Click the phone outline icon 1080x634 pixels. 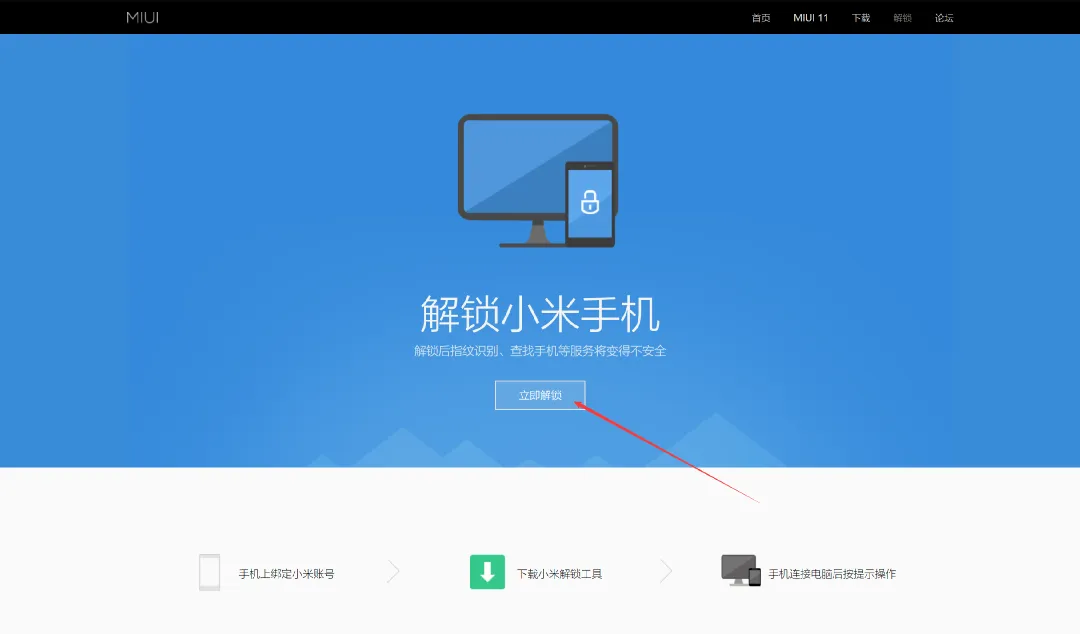(209, 573)
